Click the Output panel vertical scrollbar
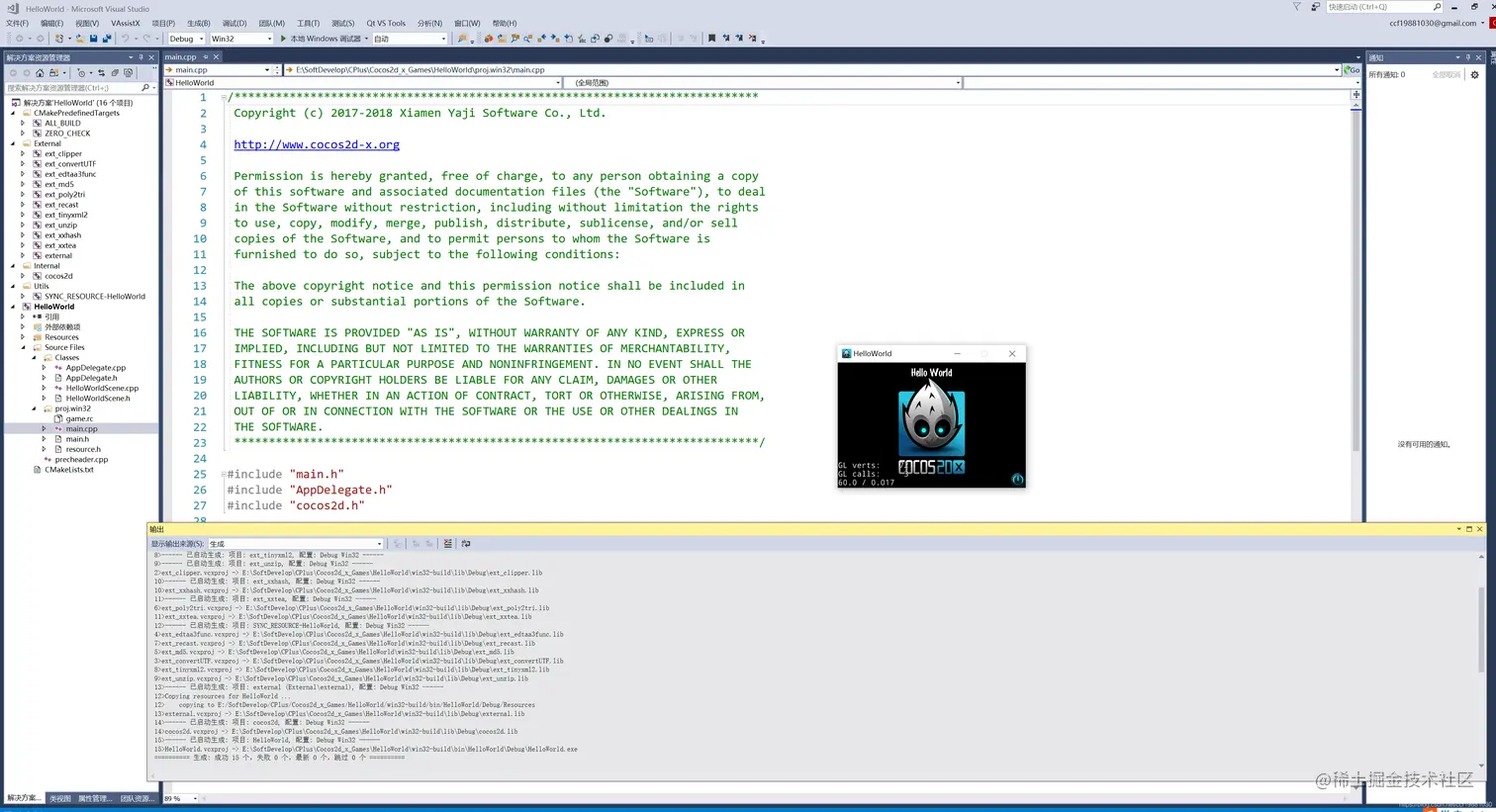The height and width of the screenshot is (812, 1496). [x=1481, y=661]
